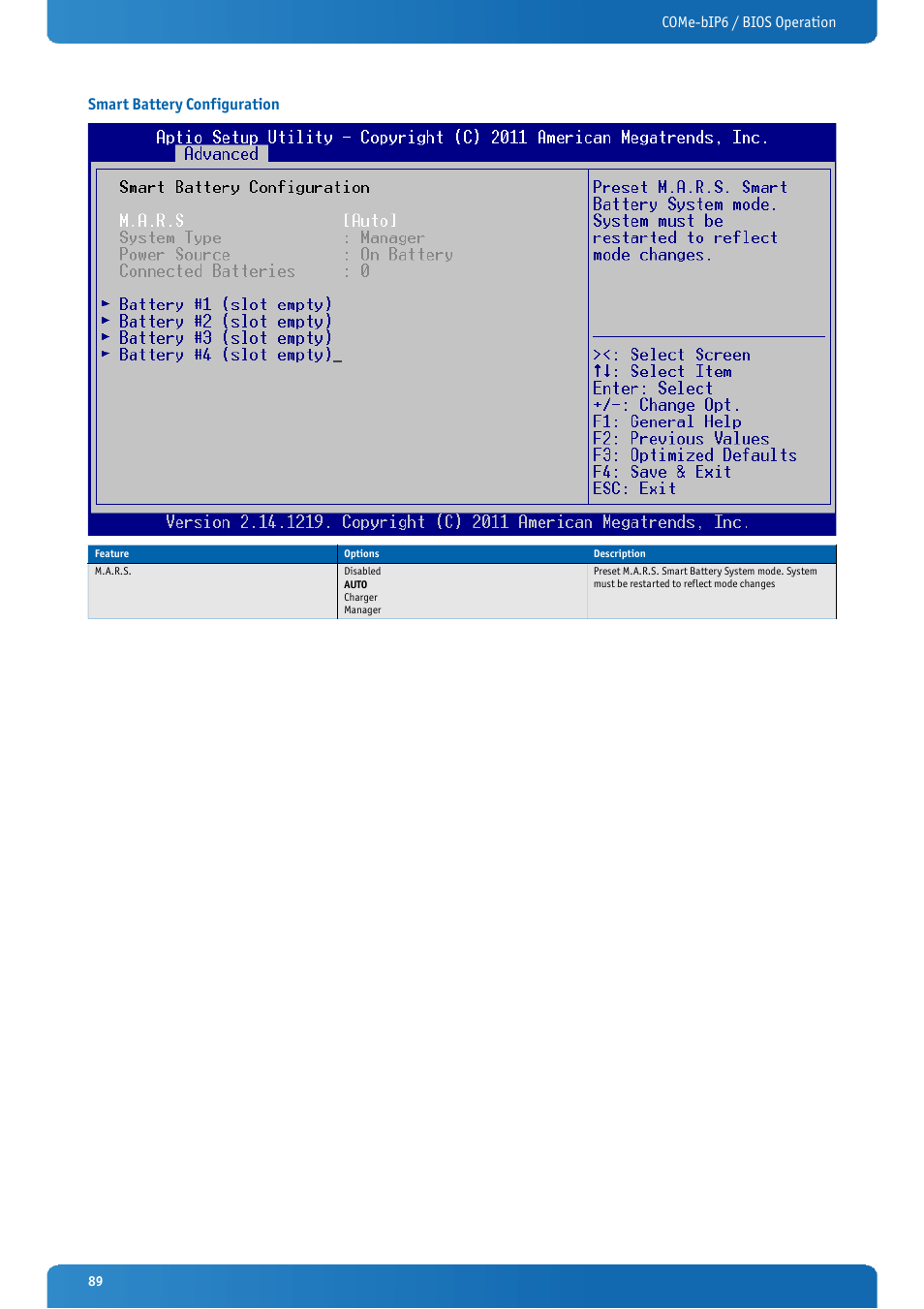924x1309 pixels.
Task: Click the Power Source label
Action: [174, 255]
